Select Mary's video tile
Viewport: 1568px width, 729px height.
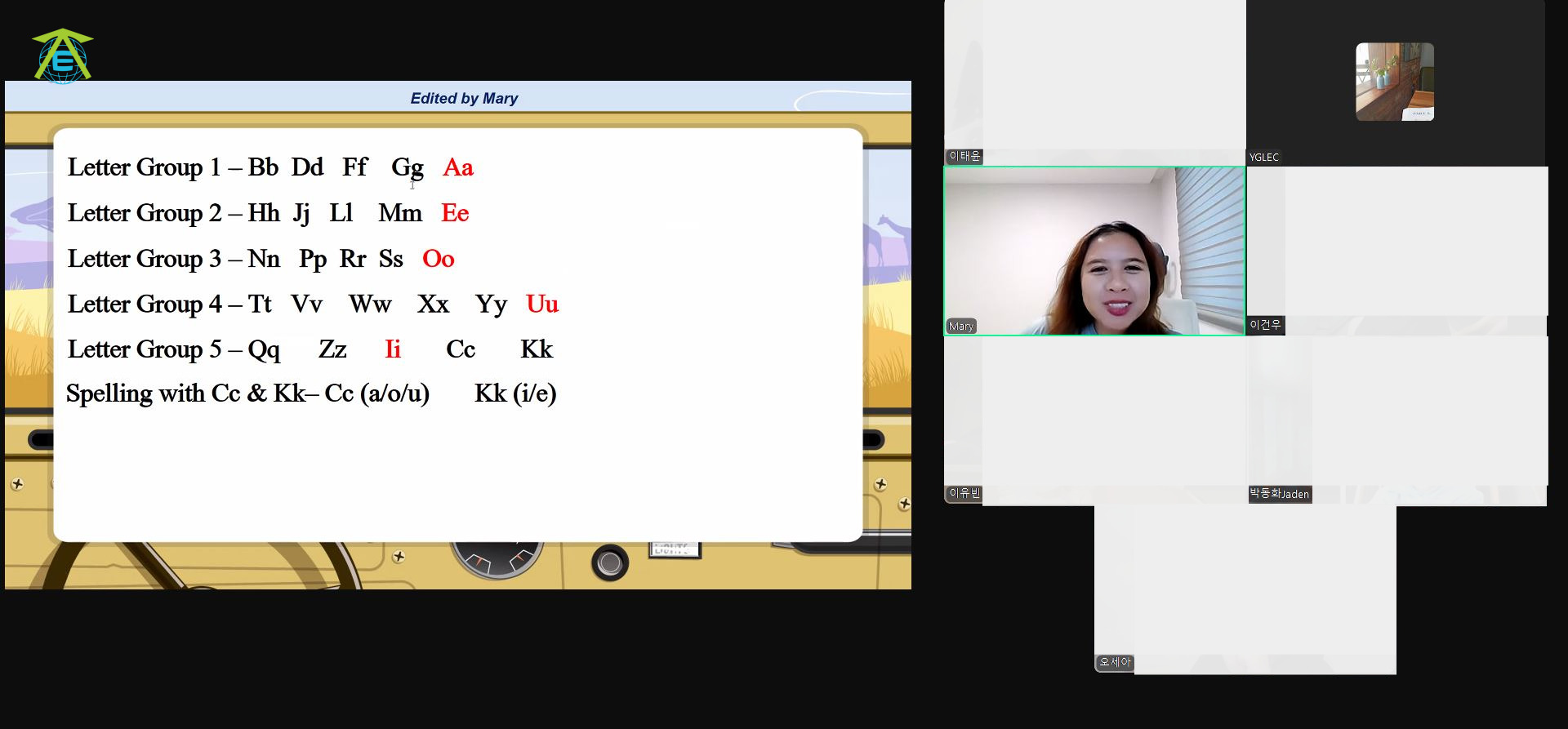point(1094,251)
